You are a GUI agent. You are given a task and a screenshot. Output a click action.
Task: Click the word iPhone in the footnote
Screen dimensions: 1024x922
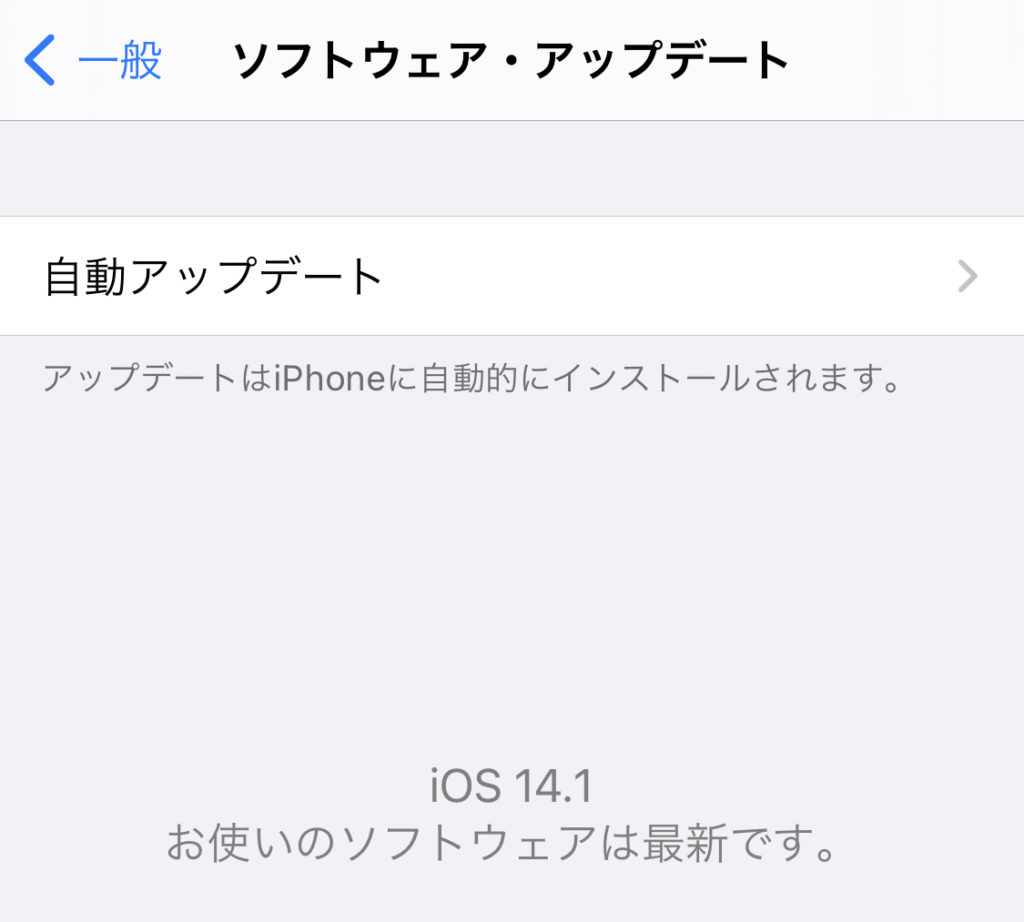(330, 378)
